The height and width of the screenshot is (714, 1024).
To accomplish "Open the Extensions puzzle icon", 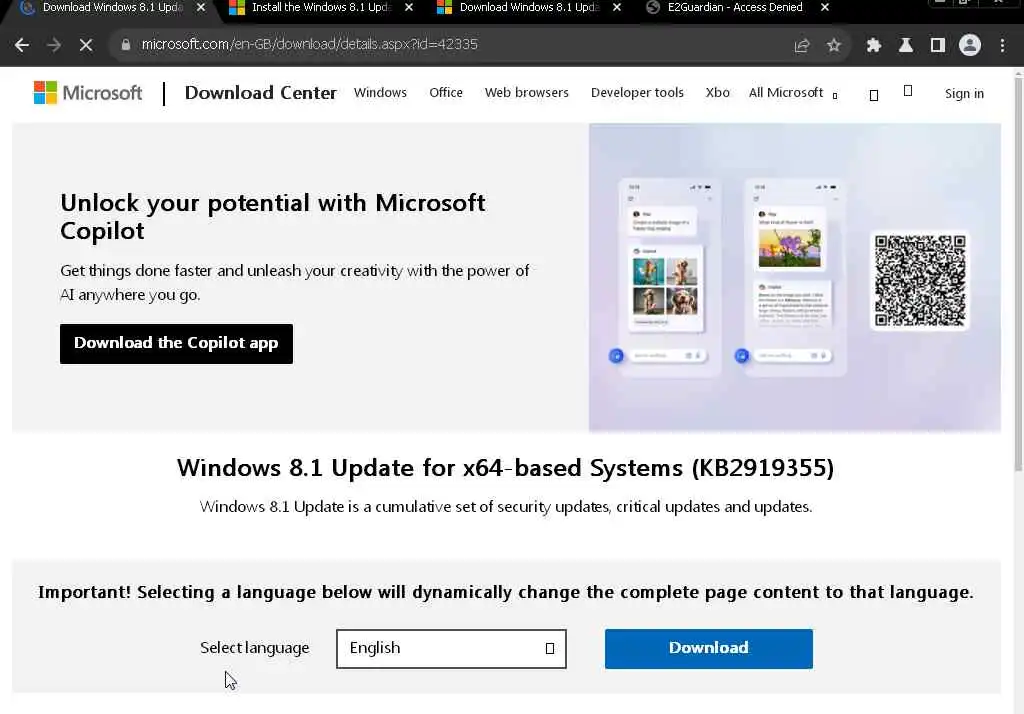I will [x=874, y=45].
